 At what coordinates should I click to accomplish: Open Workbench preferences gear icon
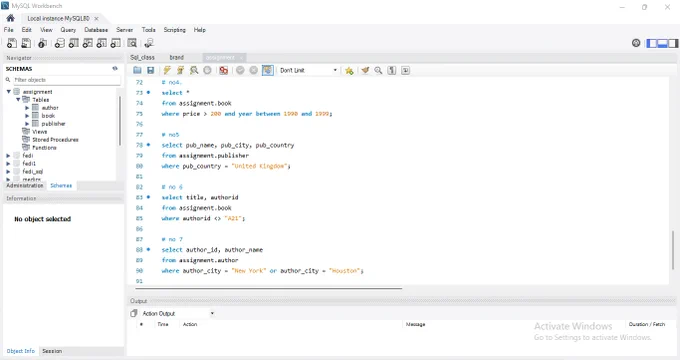(636, 43)
